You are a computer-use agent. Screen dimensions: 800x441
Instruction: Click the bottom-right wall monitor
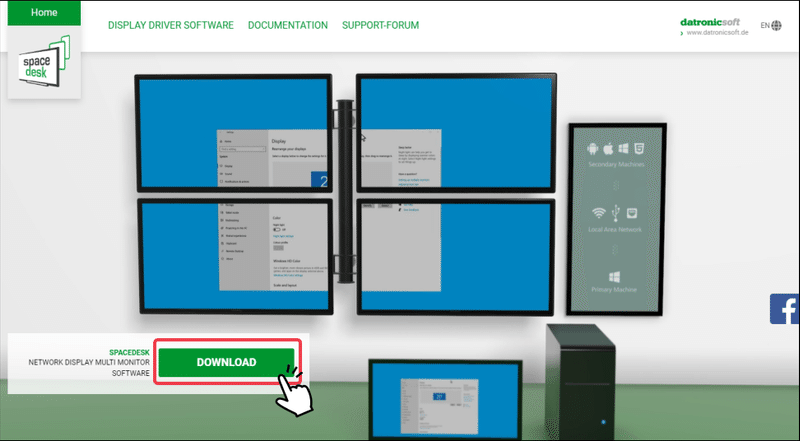pos(456,257)
